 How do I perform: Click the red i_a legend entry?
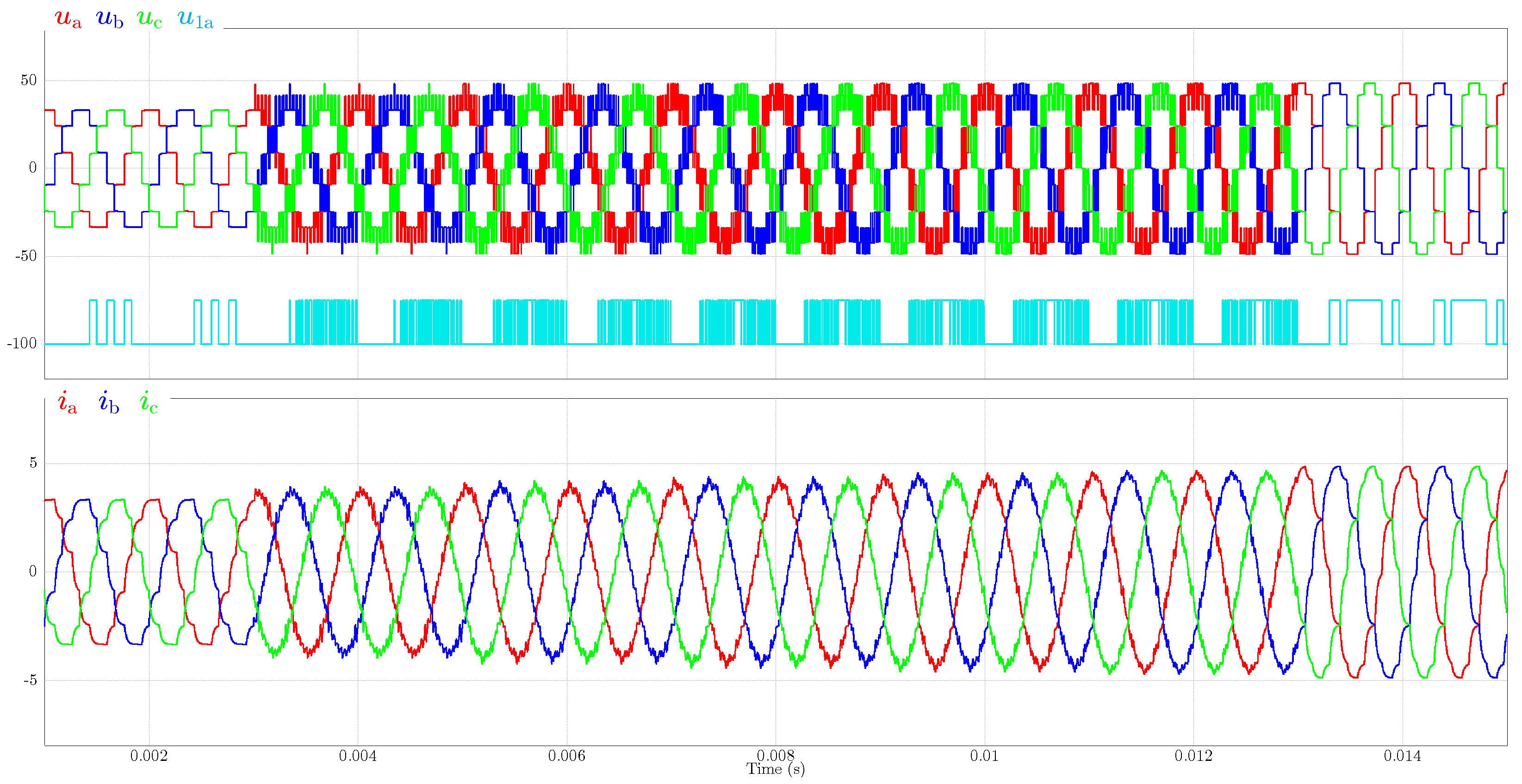[x=68, y=403]
